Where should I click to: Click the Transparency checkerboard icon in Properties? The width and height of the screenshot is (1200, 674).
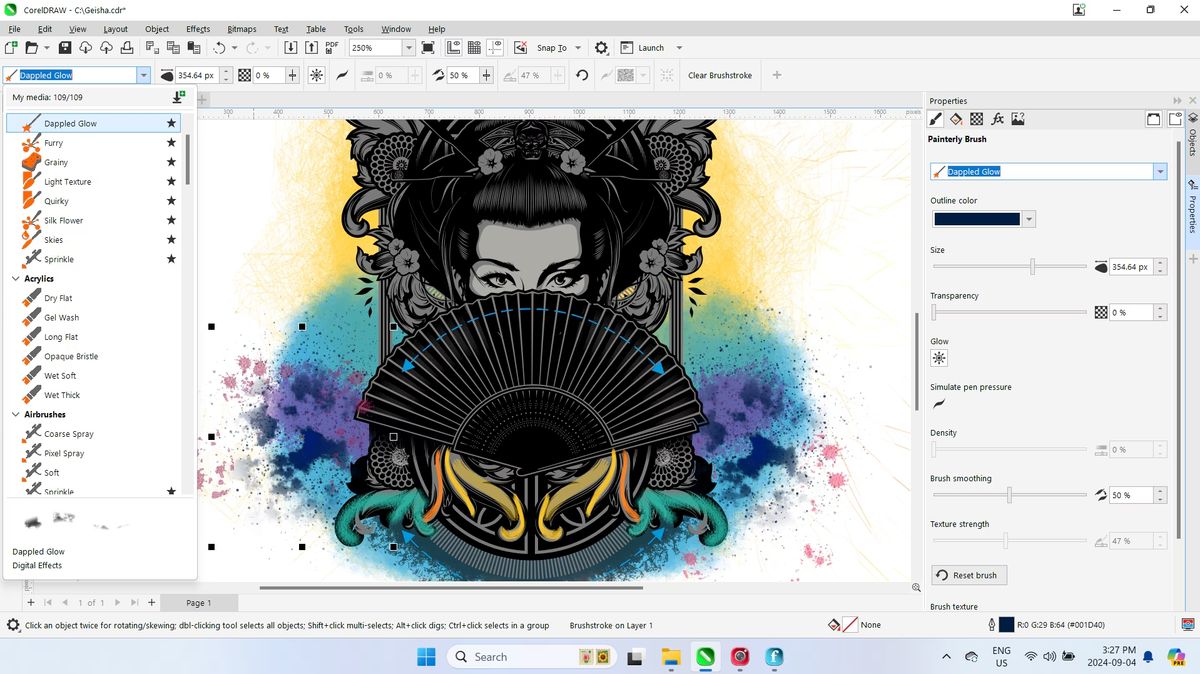(x=976, y=118)
